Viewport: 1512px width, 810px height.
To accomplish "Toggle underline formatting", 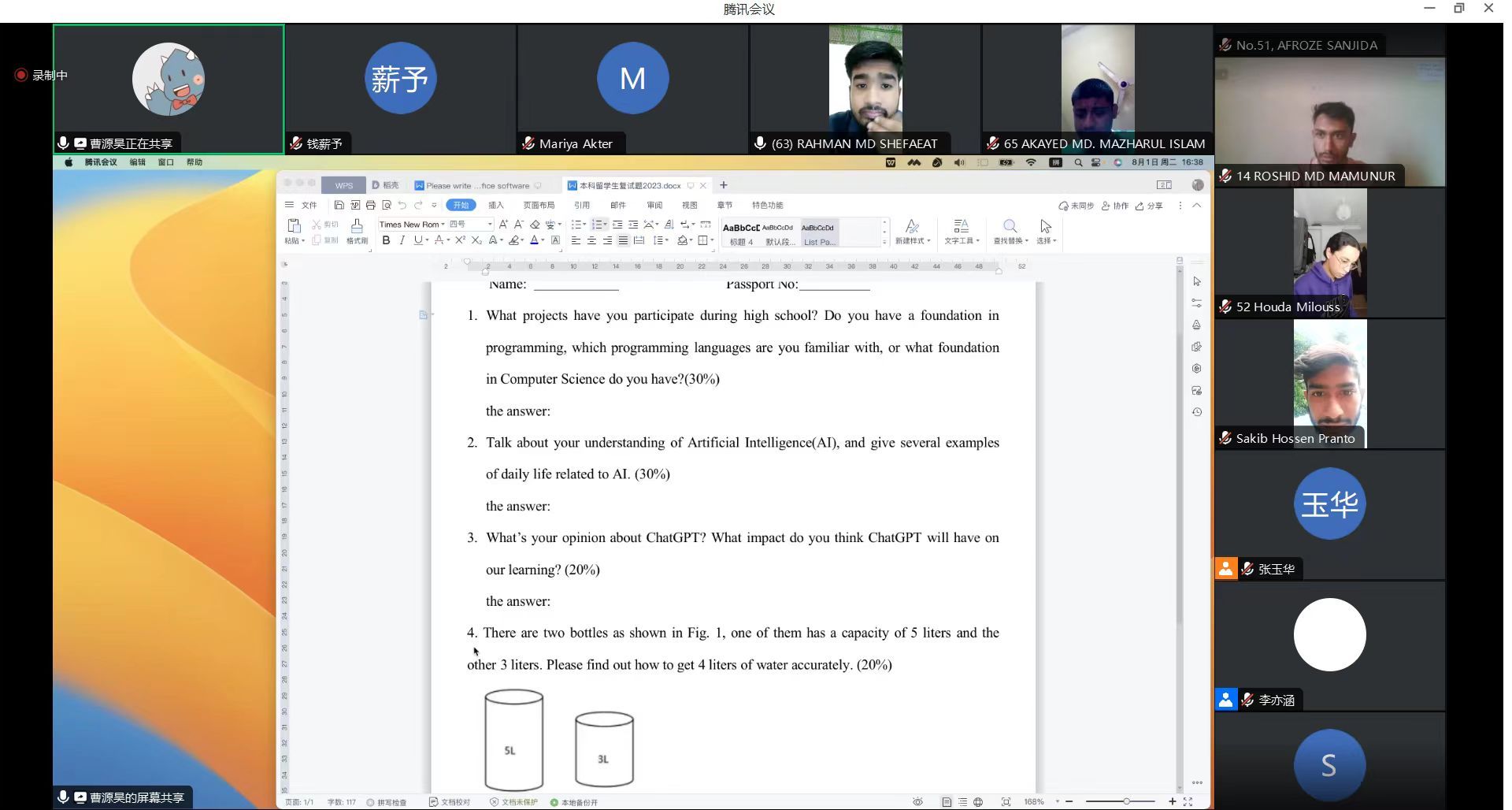I will coord(418,240).
